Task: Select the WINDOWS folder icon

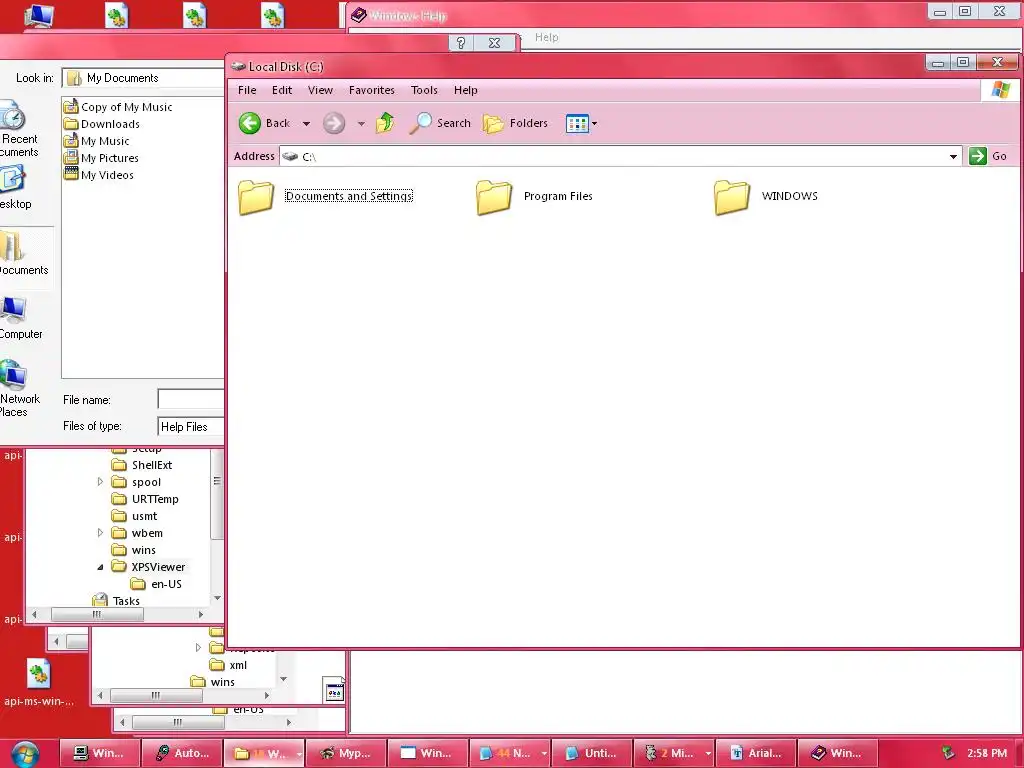Action: 731,197
